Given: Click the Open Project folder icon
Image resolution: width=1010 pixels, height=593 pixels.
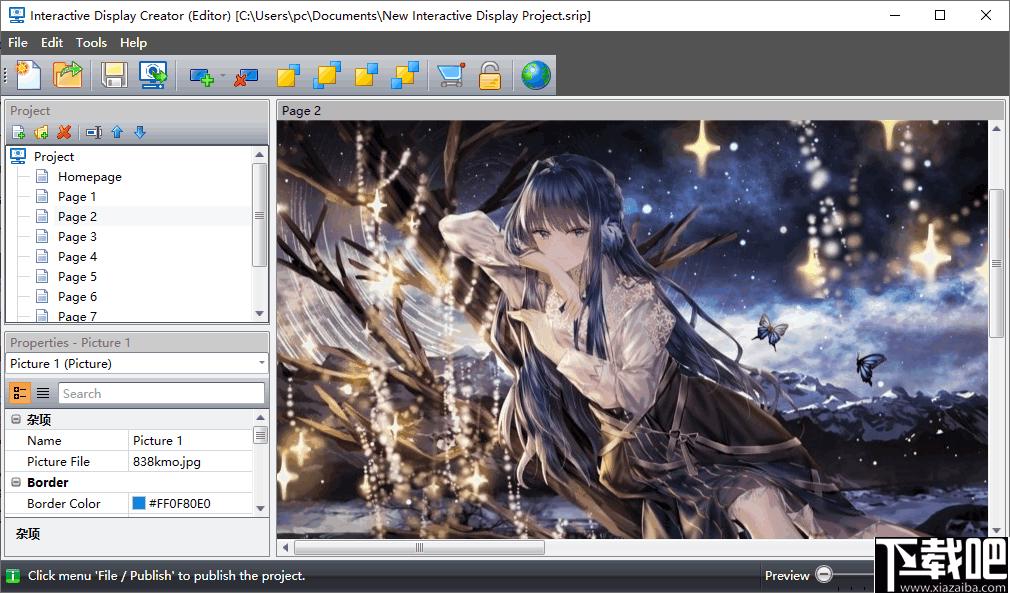Looking at the screenshot, I should pos(68,75).
